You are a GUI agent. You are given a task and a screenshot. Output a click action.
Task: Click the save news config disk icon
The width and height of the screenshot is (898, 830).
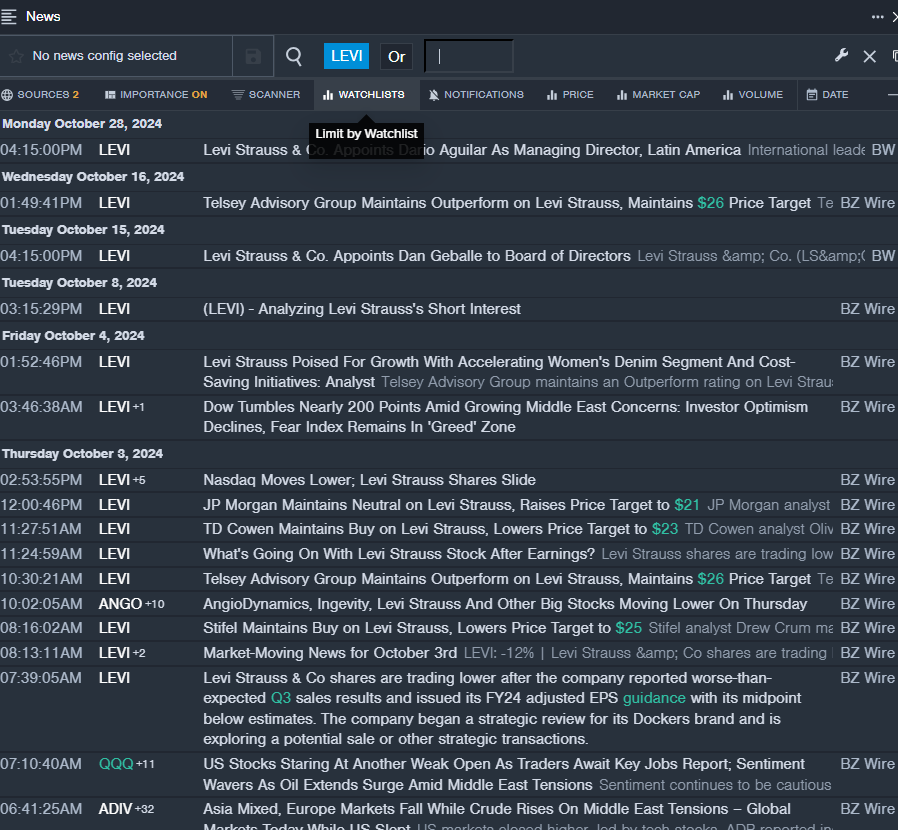pos(253,57)
